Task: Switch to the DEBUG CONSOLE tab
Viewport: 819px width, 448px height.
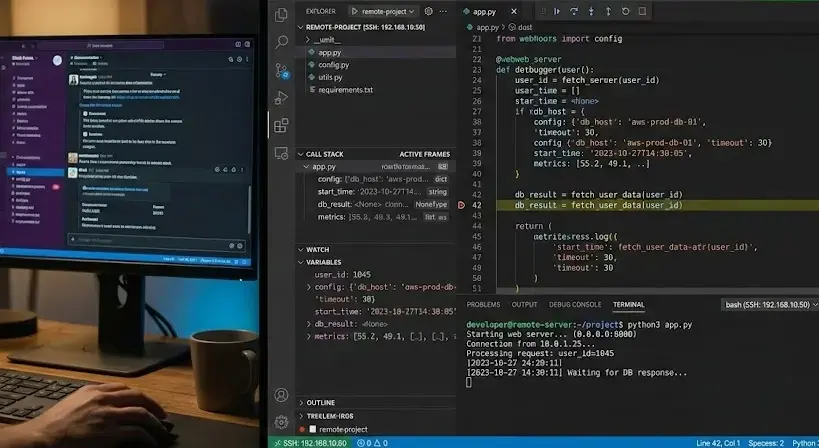Action: pyautogui.click(x=574, y=305)
